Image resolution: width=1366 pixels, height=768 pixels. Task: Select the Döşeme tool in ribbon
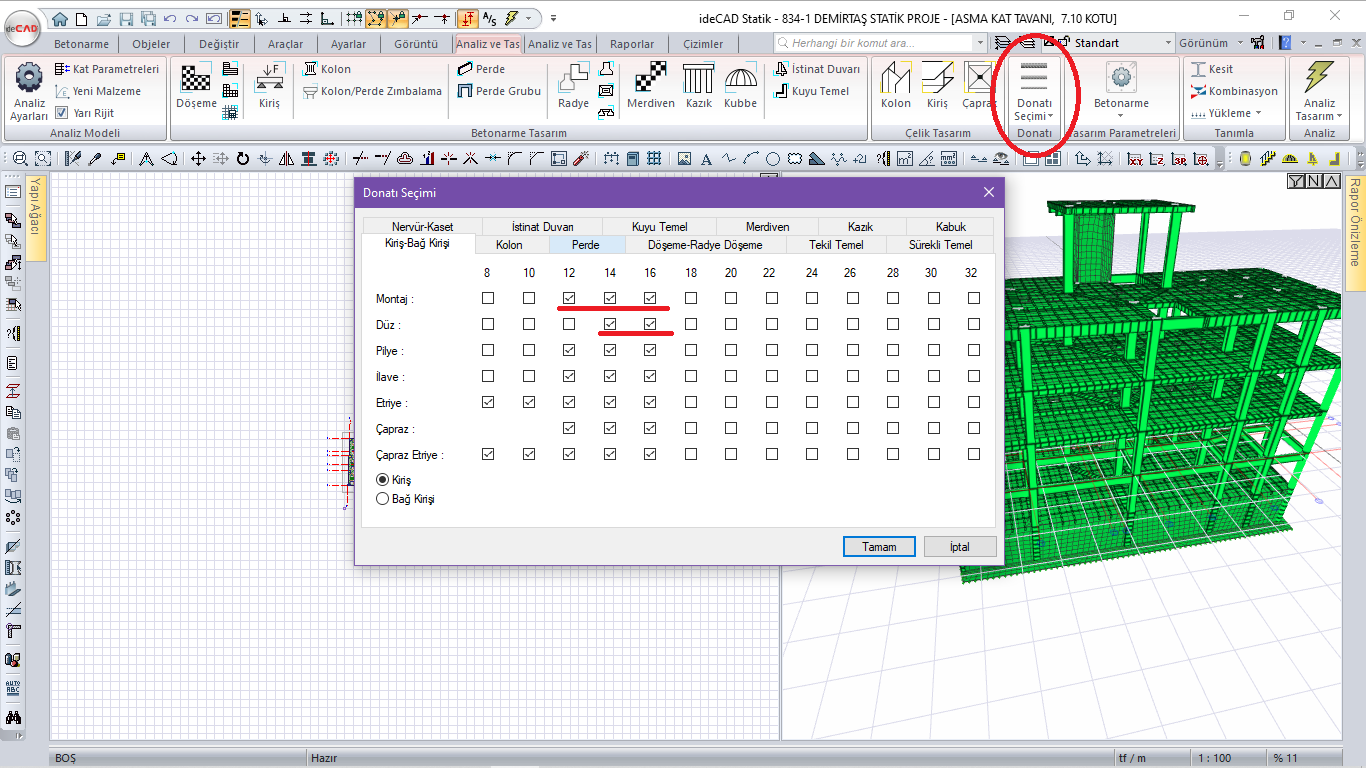[x=196, y=85]
